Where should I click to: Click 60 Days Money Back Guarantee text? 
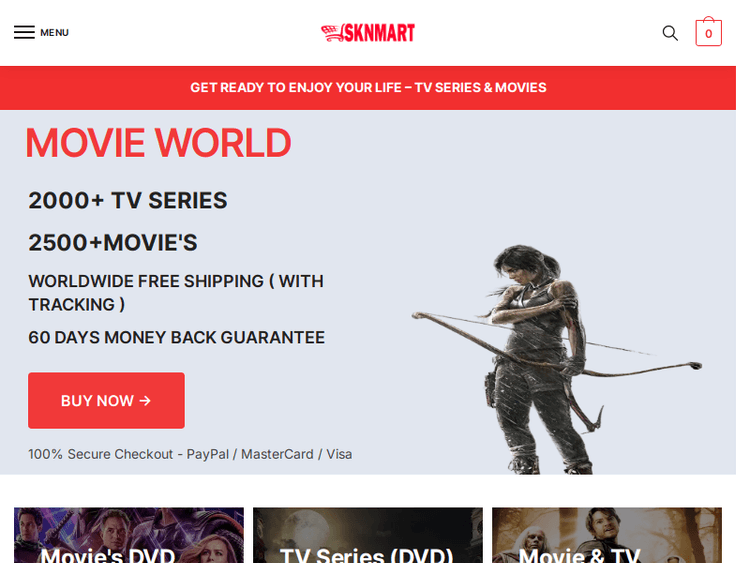176,338
